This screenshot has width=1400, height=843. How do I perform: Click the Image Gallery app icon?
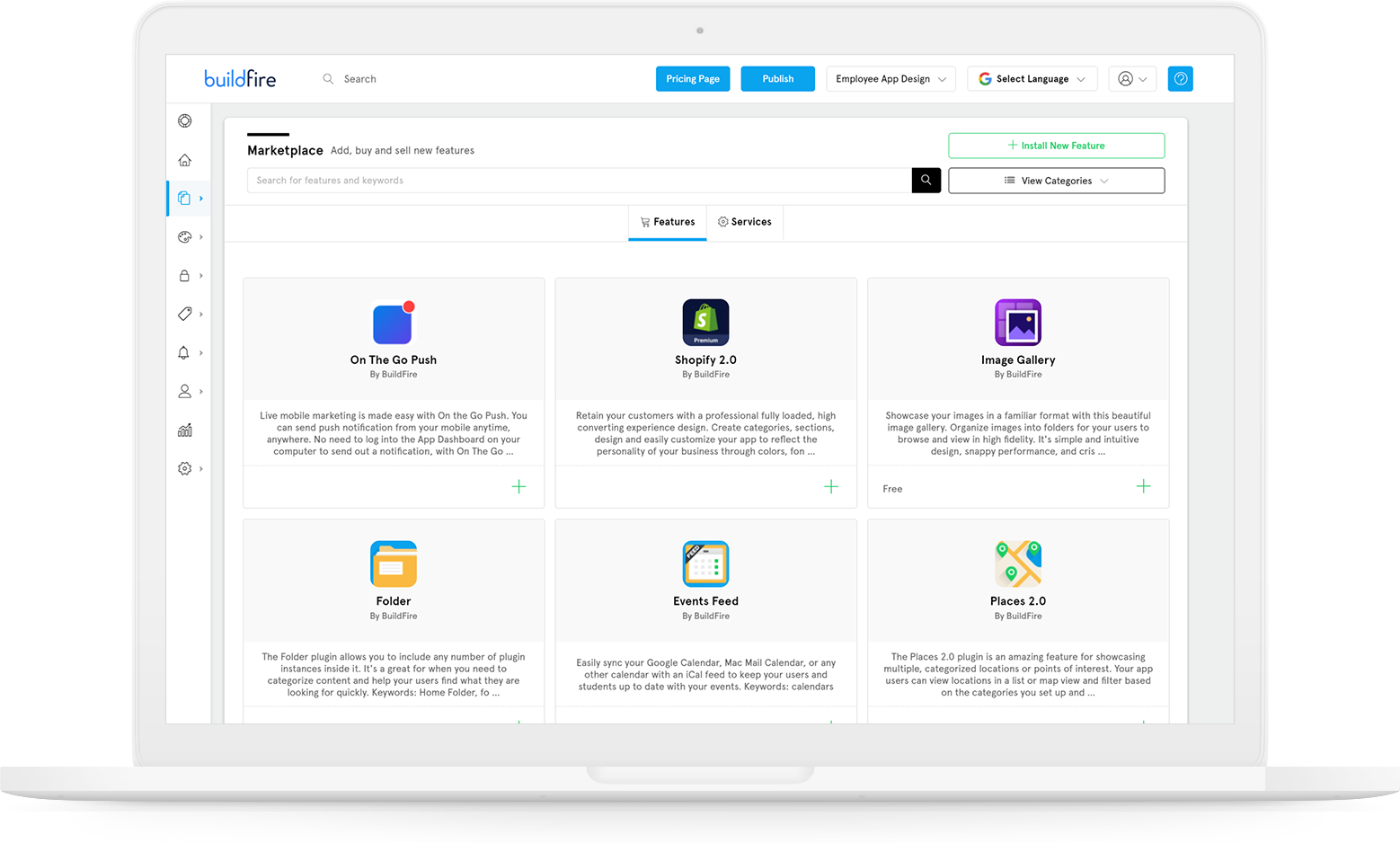point(1018,323)
